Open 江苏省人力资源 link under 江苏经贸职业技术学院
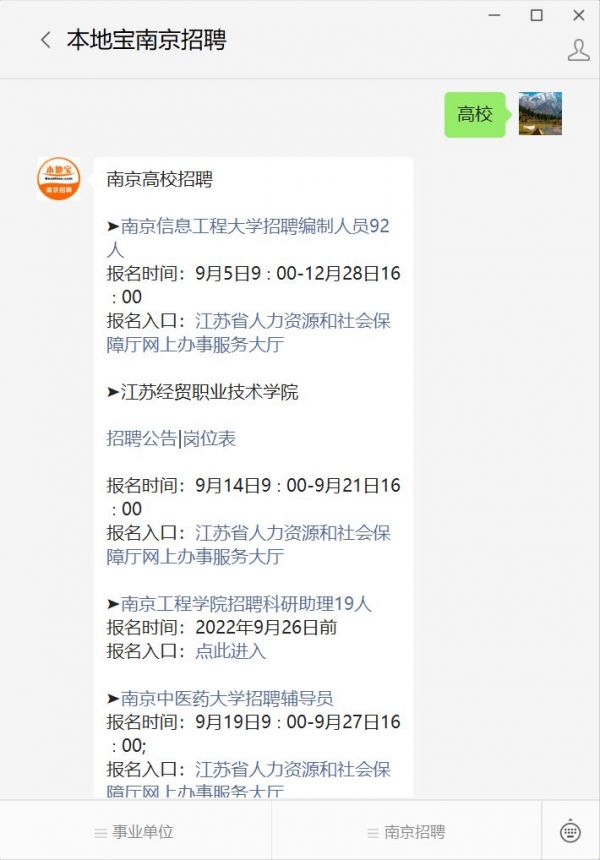The height and width of the screenshot is (860, 600). pyautogui.click(x=248, y=544)
